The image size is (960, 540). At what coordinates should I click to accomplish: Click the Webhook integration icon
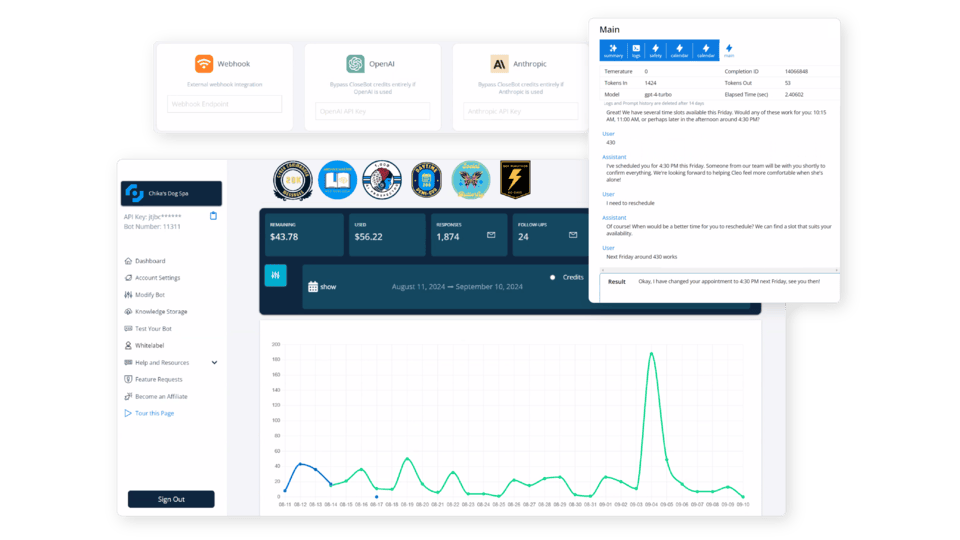pos(204,64)
